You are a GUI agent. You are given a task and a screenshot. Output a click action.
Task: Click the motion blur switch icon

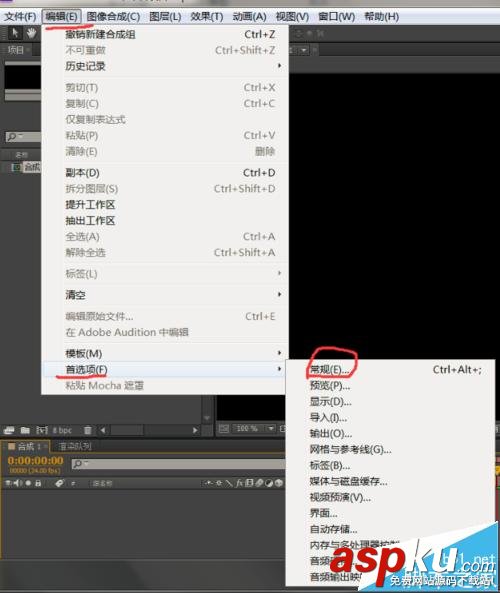(259, 483)
